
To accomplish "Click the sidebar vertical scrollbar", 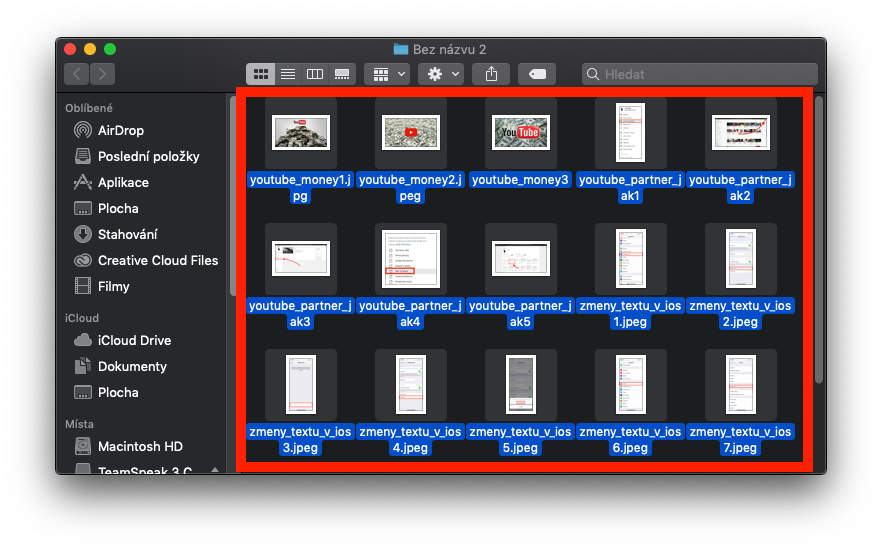I will 233,195.
